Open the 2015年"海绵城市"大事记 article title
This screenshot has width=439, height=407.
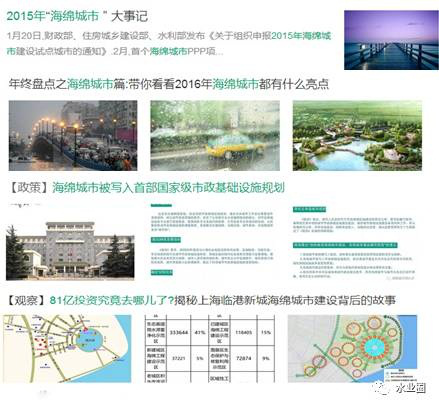click(77, 16)
